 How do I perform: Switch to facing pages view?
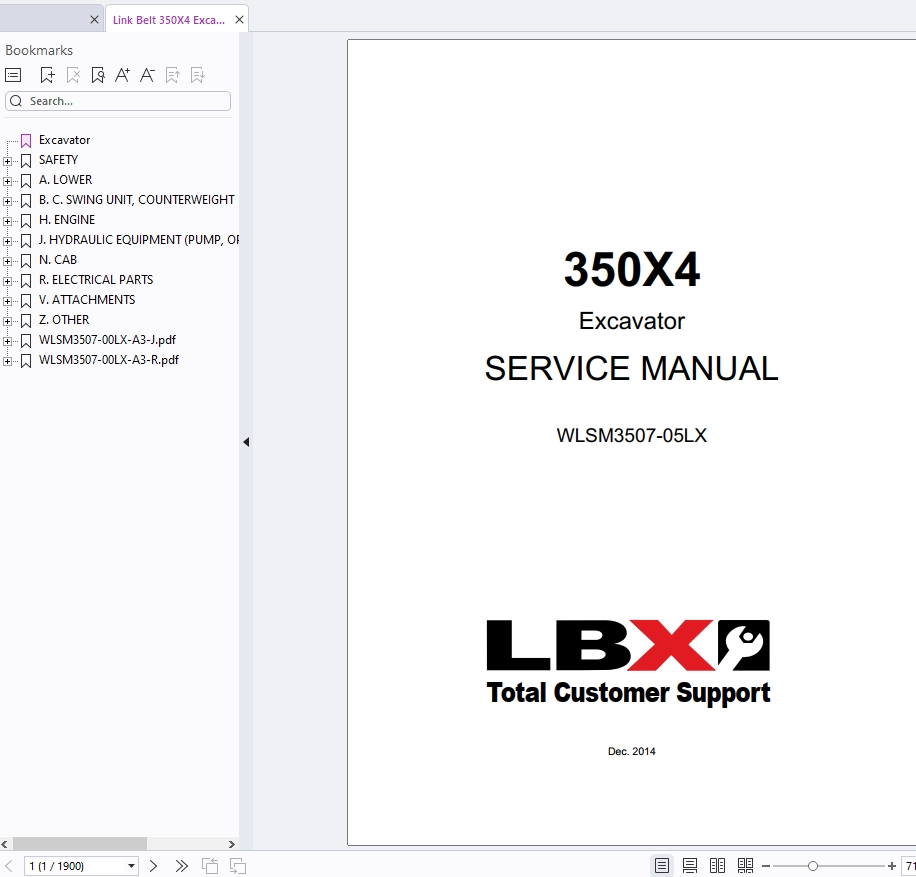pos(717,866)
